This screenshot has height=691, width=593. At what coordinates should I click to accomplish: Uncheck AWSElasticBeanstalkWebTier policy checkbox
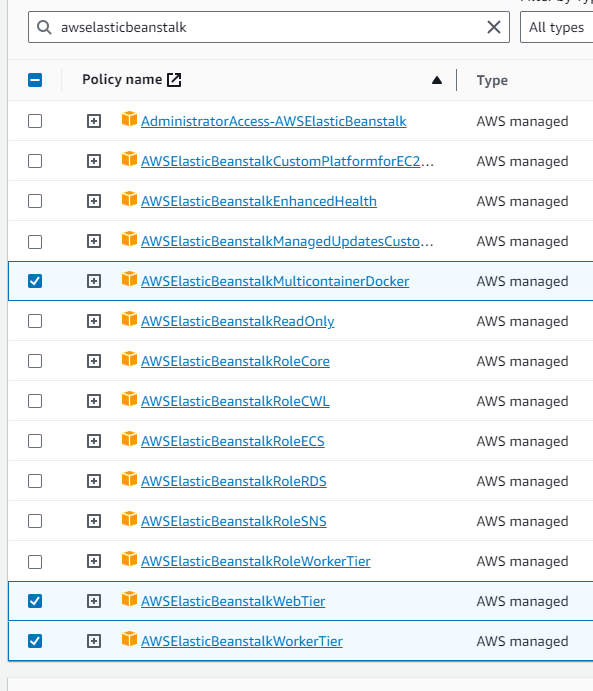pos(35,601)
